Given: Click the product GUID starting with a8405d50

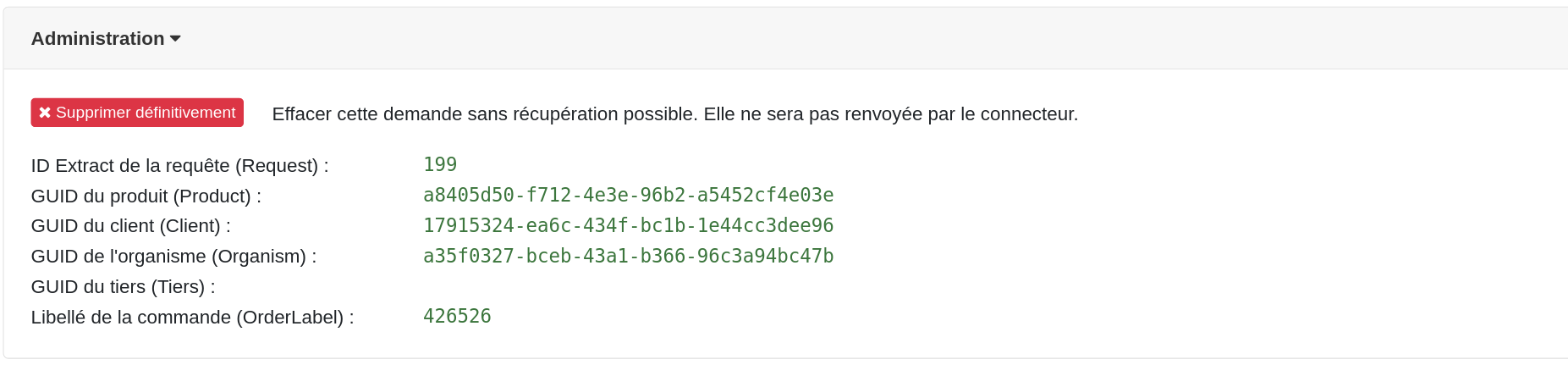Looking at the screenshot, I should 628,195.
